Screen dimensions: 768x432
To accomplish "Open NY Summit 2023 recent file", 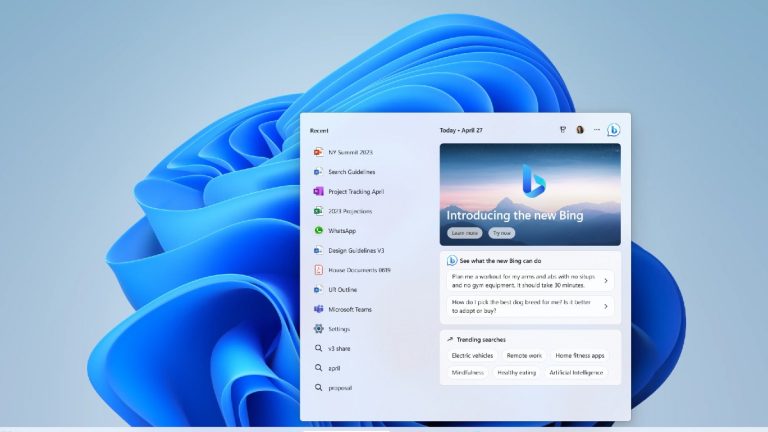I will pos(350,152).
